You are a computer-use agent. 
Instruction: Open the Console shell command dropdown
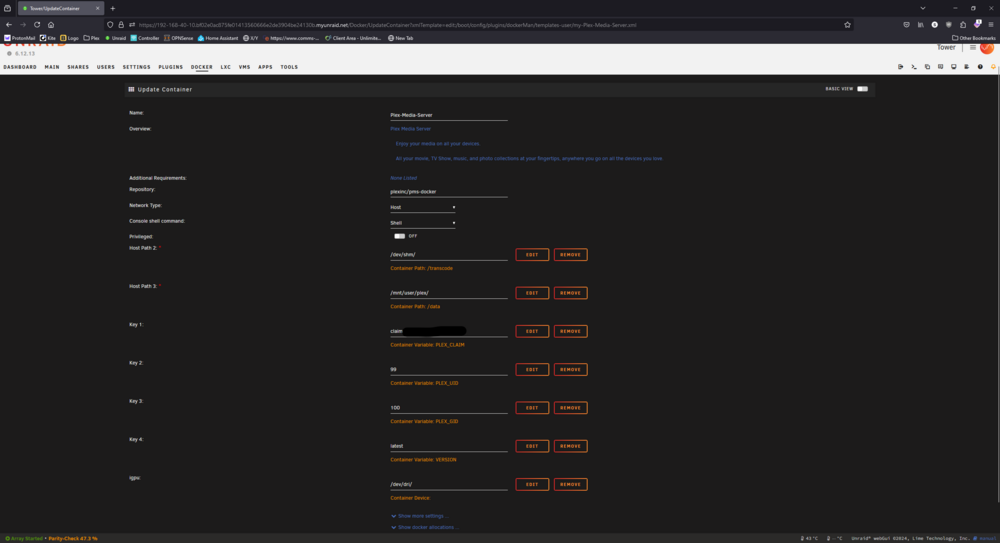click(x=423, y=223)
